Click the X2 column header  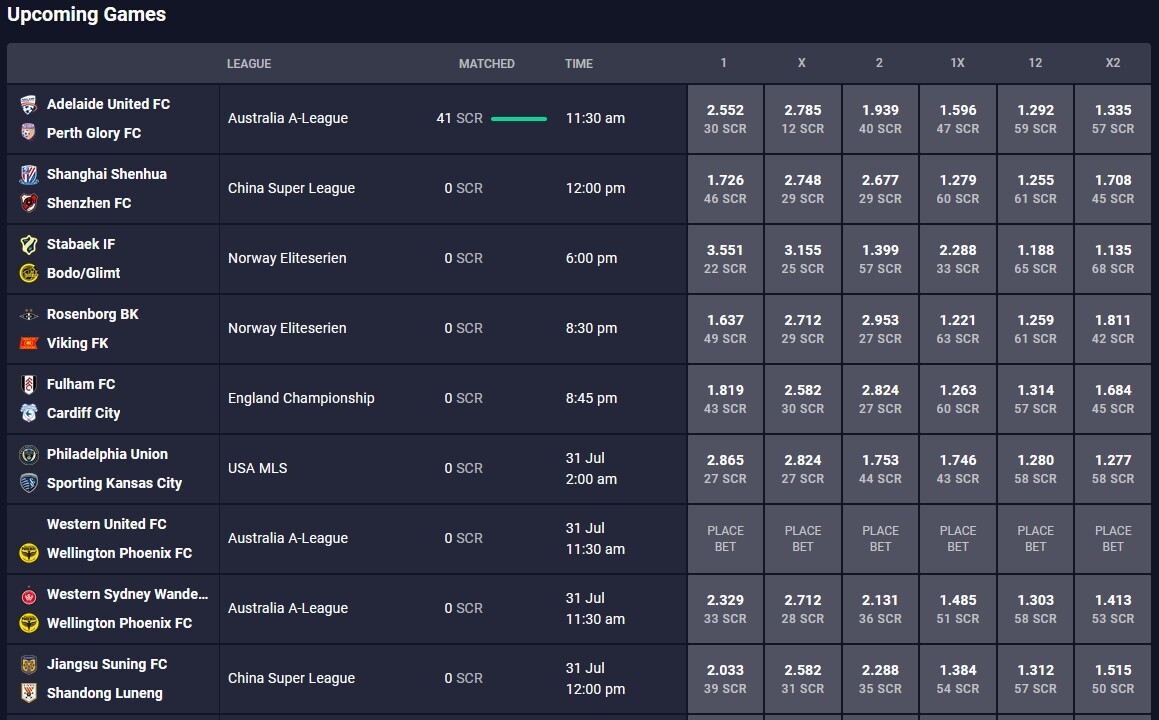pyautogui.click(x=1112, y=63)
